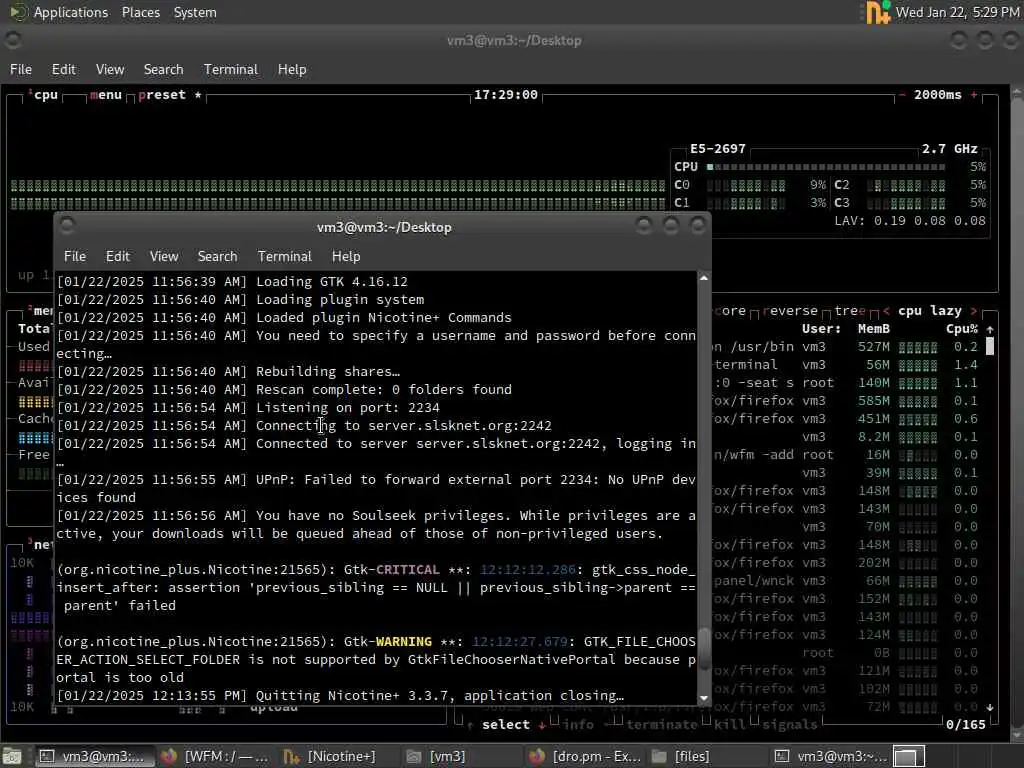The height and width of the screenshot is (768, 1024).
Task: Click scroll-up arrow of front terminal scrollbar
Action: pos(704,278)
